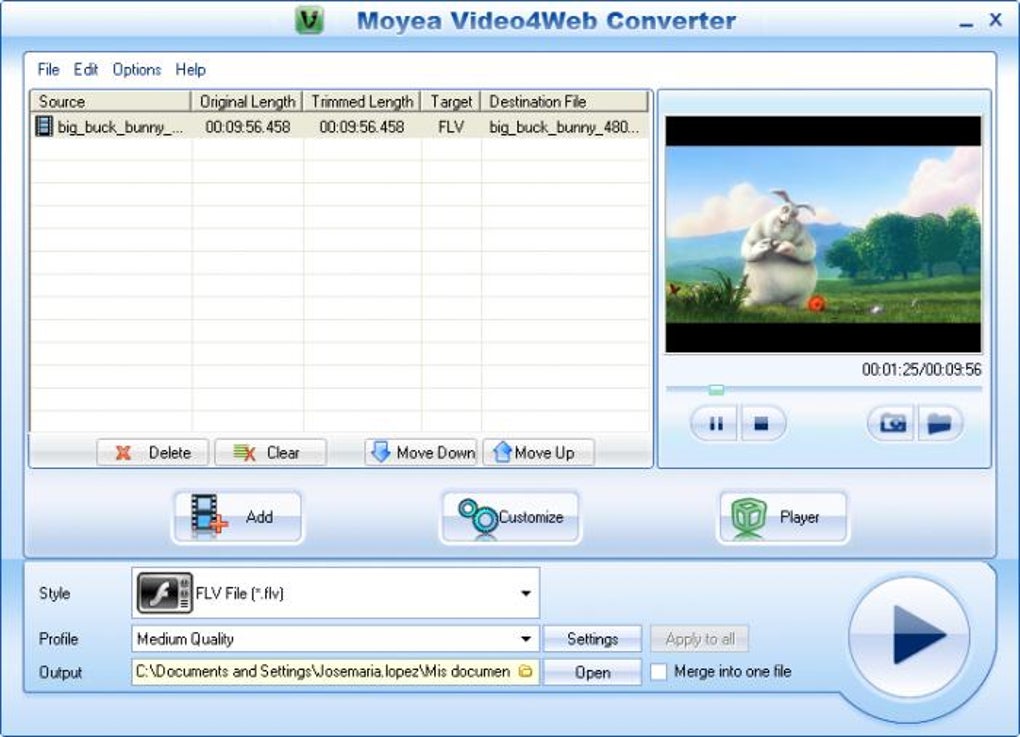Enable Merge into one file
Viewport: 1020px width, 737px height.
point(661,672)
